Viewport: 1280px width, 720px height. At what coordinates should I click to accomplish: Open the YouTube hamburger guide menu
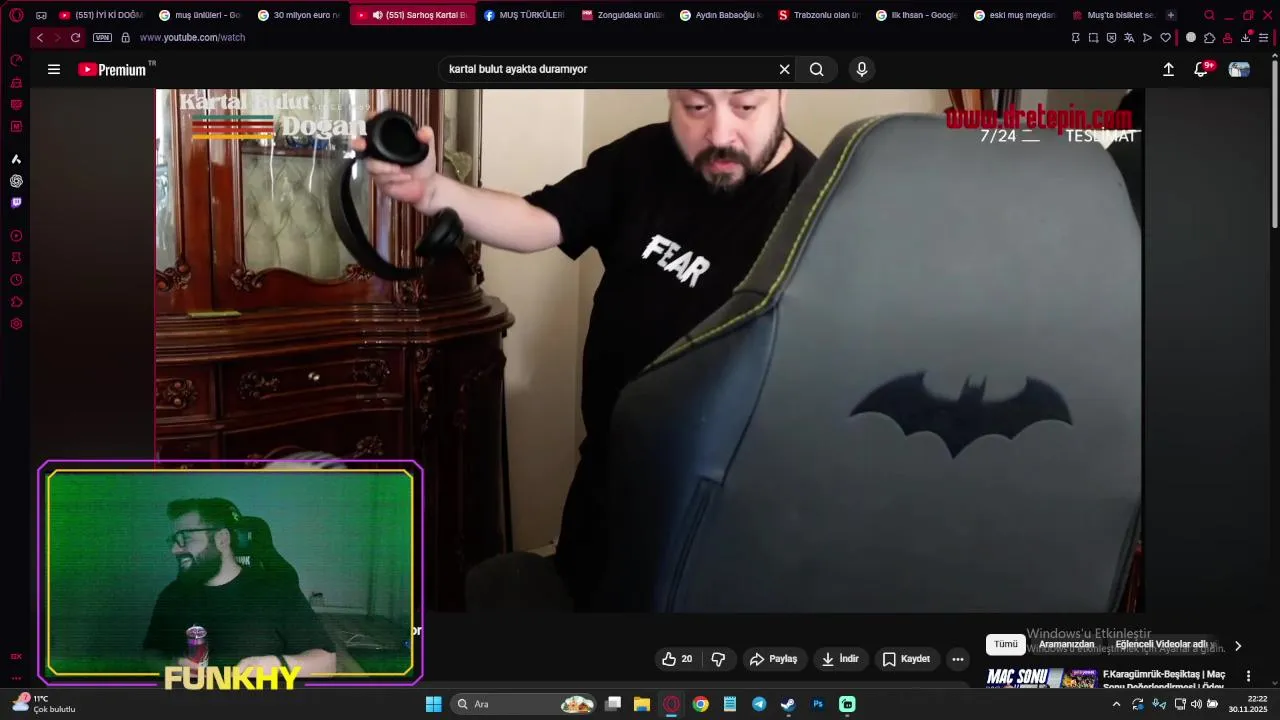point(54,69)
